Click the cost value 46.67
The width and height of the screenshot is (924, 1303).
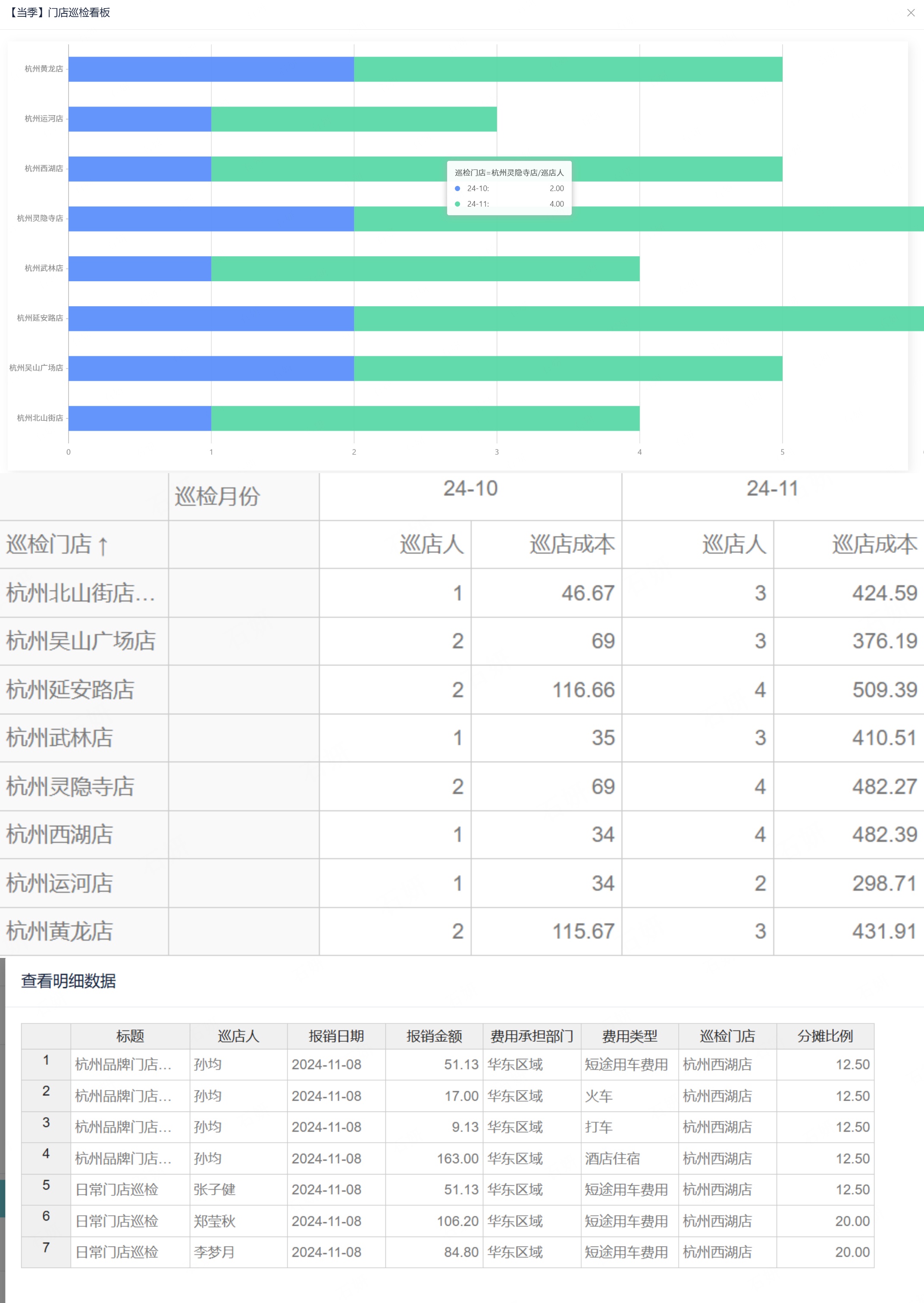point(588,593)
